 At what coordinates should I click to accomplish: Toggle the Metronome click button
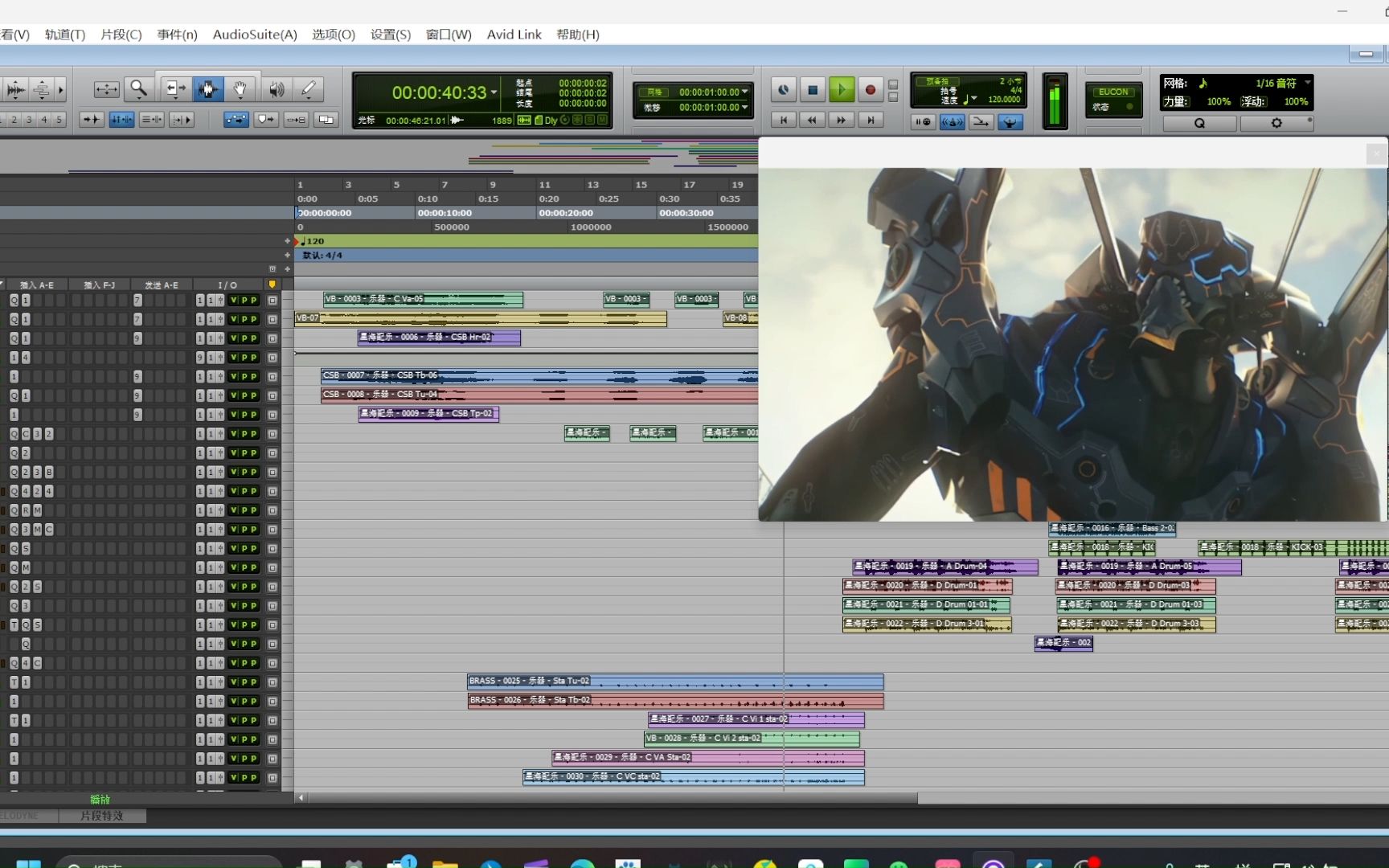[x=953, y=122]
